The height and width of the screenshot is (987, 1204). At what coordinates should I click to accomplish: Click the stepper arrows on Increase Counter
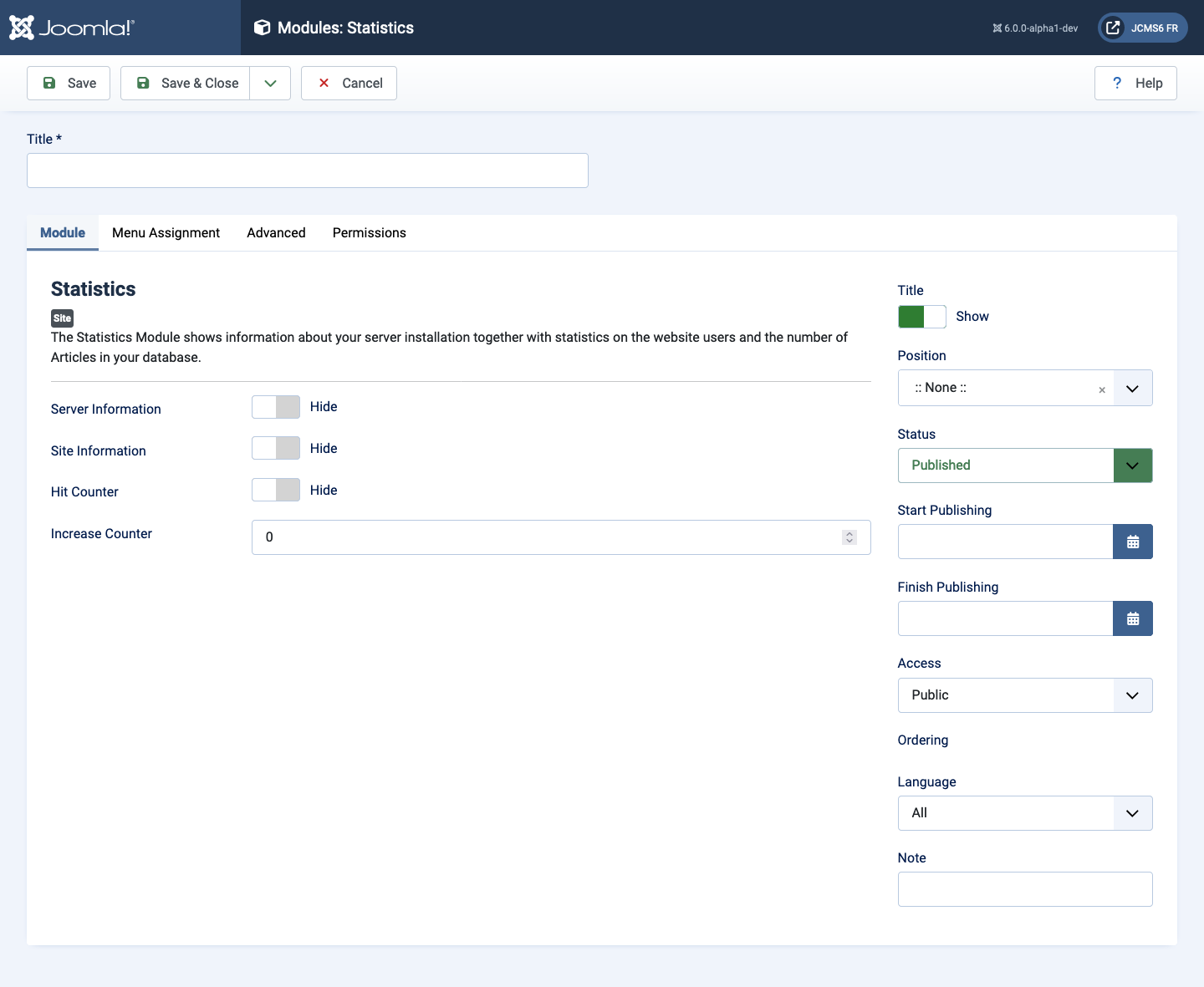(849, 537)
